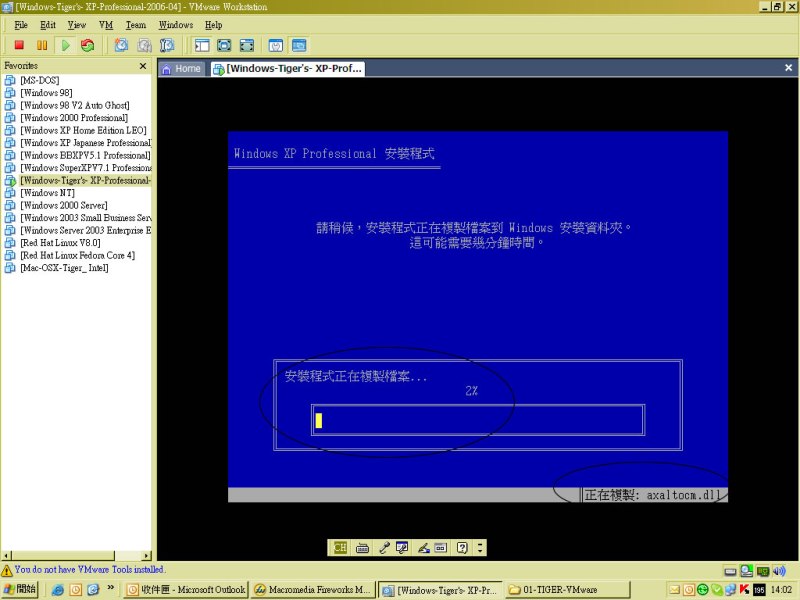Open the IME bar options dropdown
800x600 pixels.
480,548
